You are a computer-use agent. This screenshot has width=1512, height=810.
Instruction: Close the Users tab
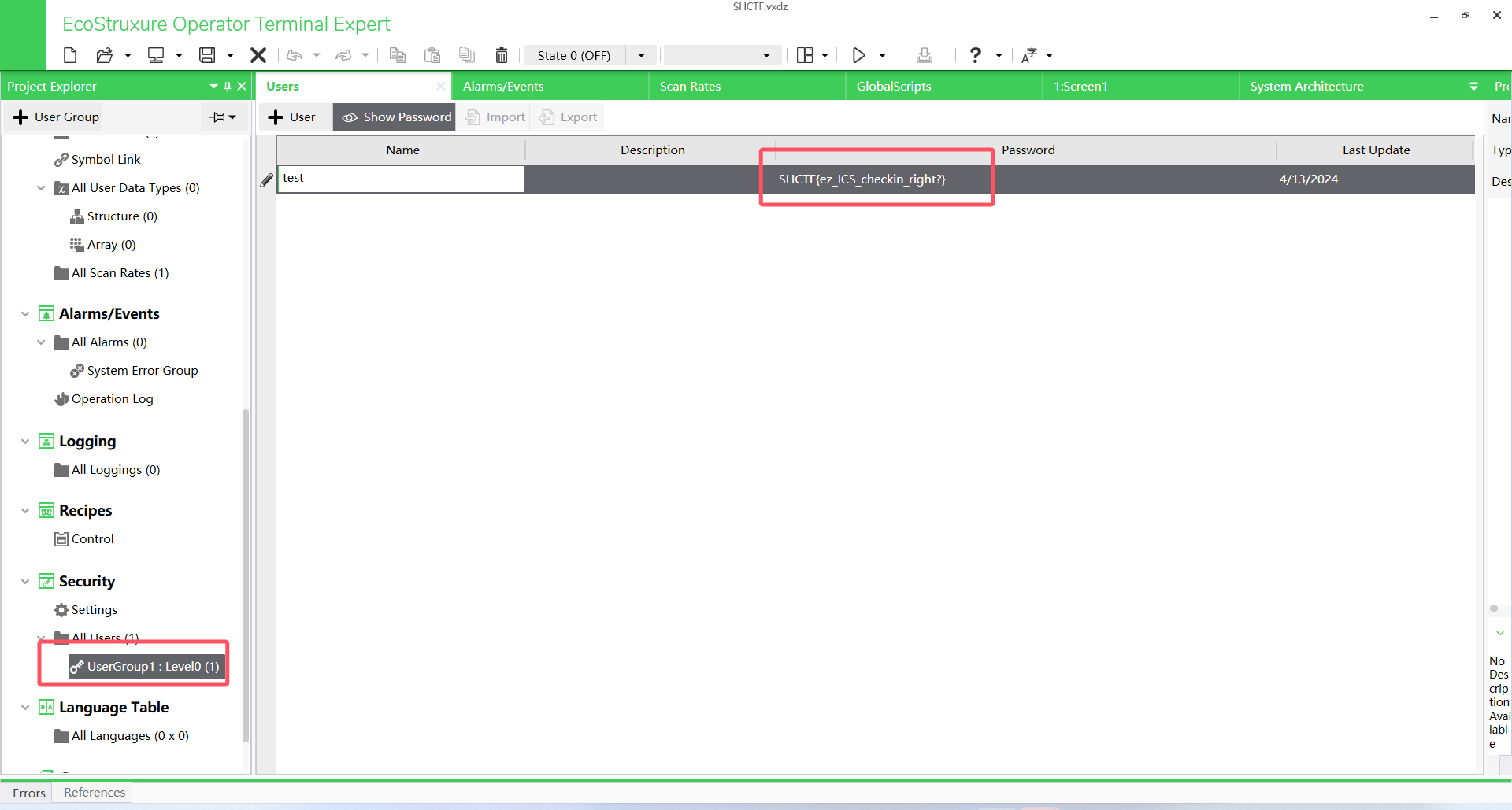pyautogui.click(x=441, y=87)
